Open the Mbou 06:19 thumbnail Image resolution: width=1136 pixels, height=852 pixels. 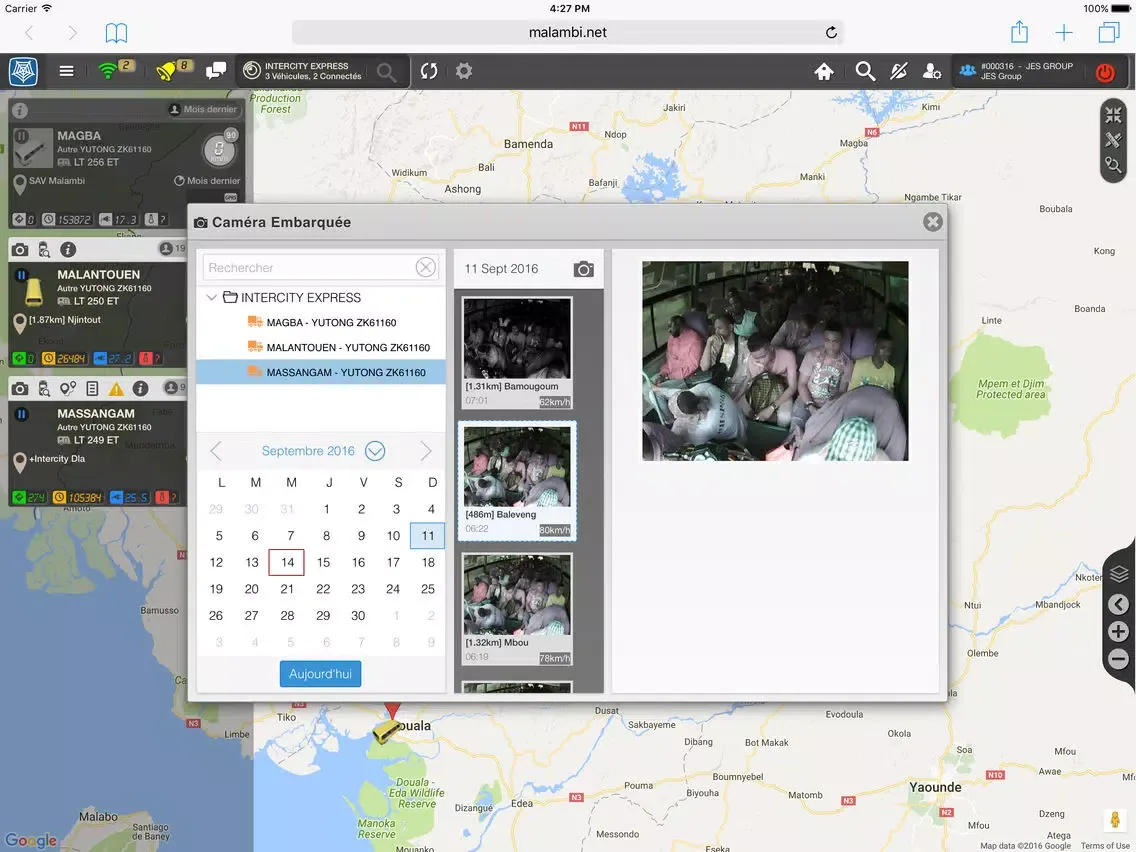pyautogui.click(x=517, y=609)
